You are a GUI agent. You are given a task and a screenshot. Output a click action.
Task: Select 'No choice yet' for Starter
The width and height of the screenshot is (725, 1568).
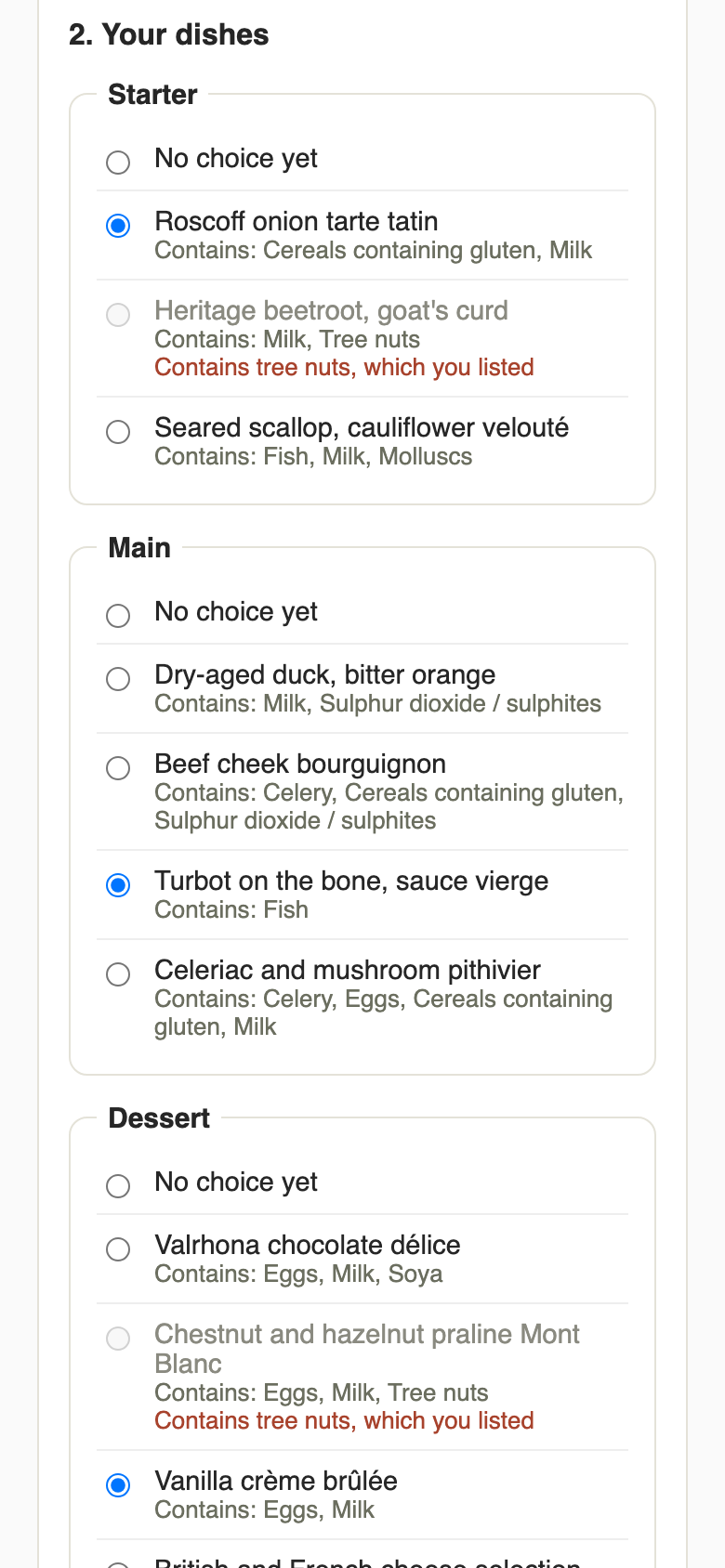click(118, 163)
